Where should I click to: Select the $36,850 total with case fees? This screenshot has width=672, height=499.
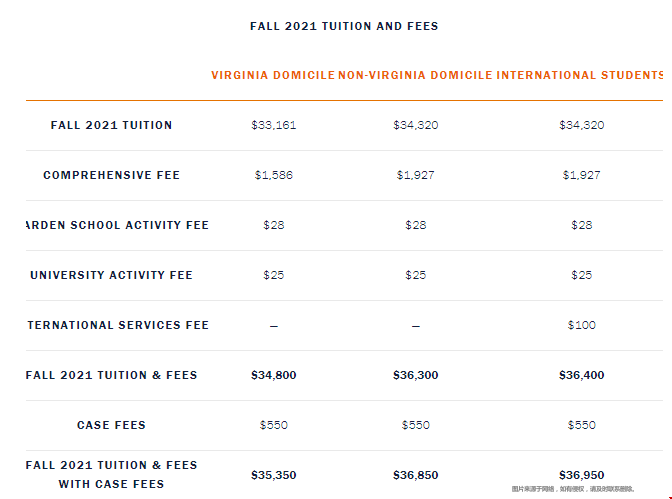coord(415,475)
